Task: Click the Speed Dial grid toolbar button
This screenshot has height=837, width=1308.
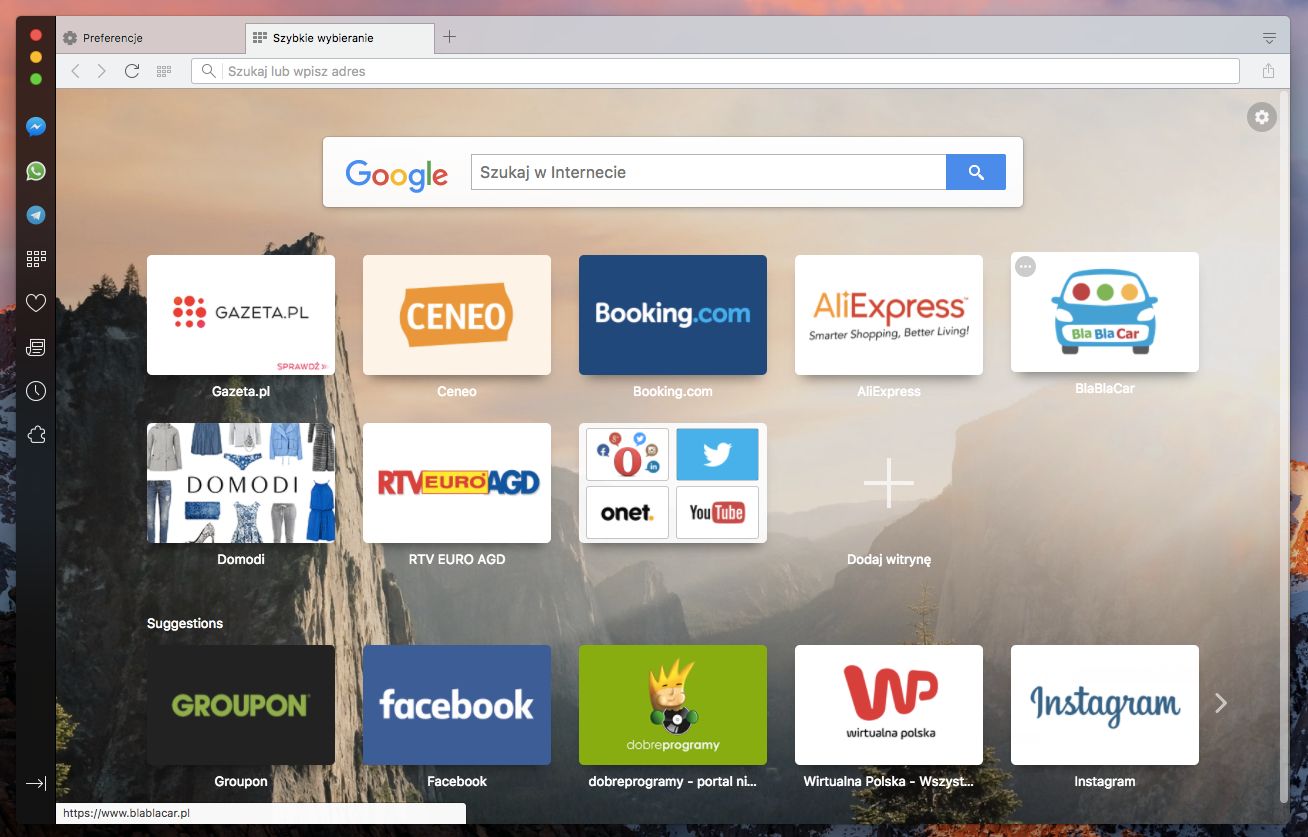Action: pos(164,71)
